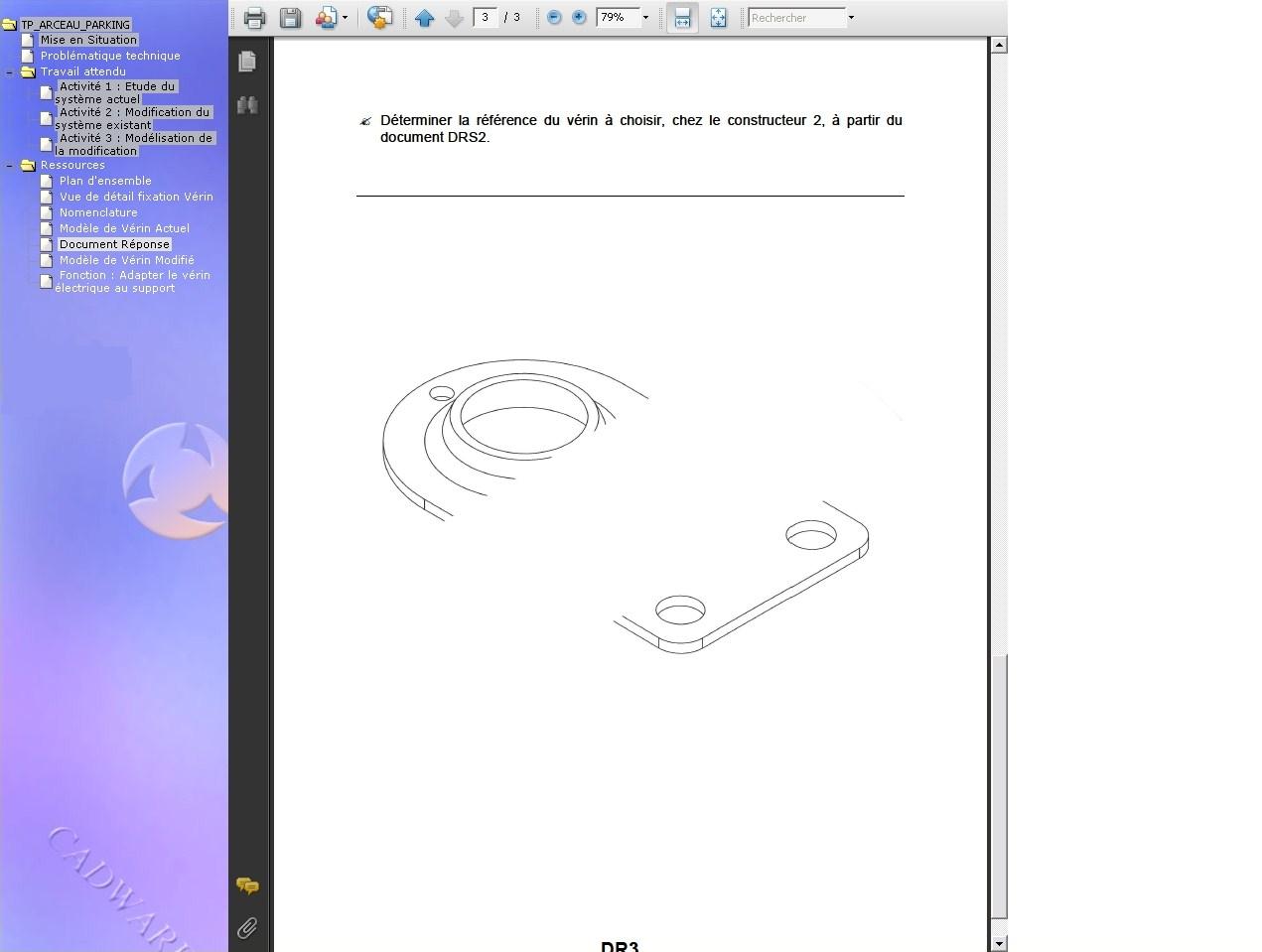Click the Rechercher search field
The height and width of the screenshot is (952, 1262).
click(796, 18)
